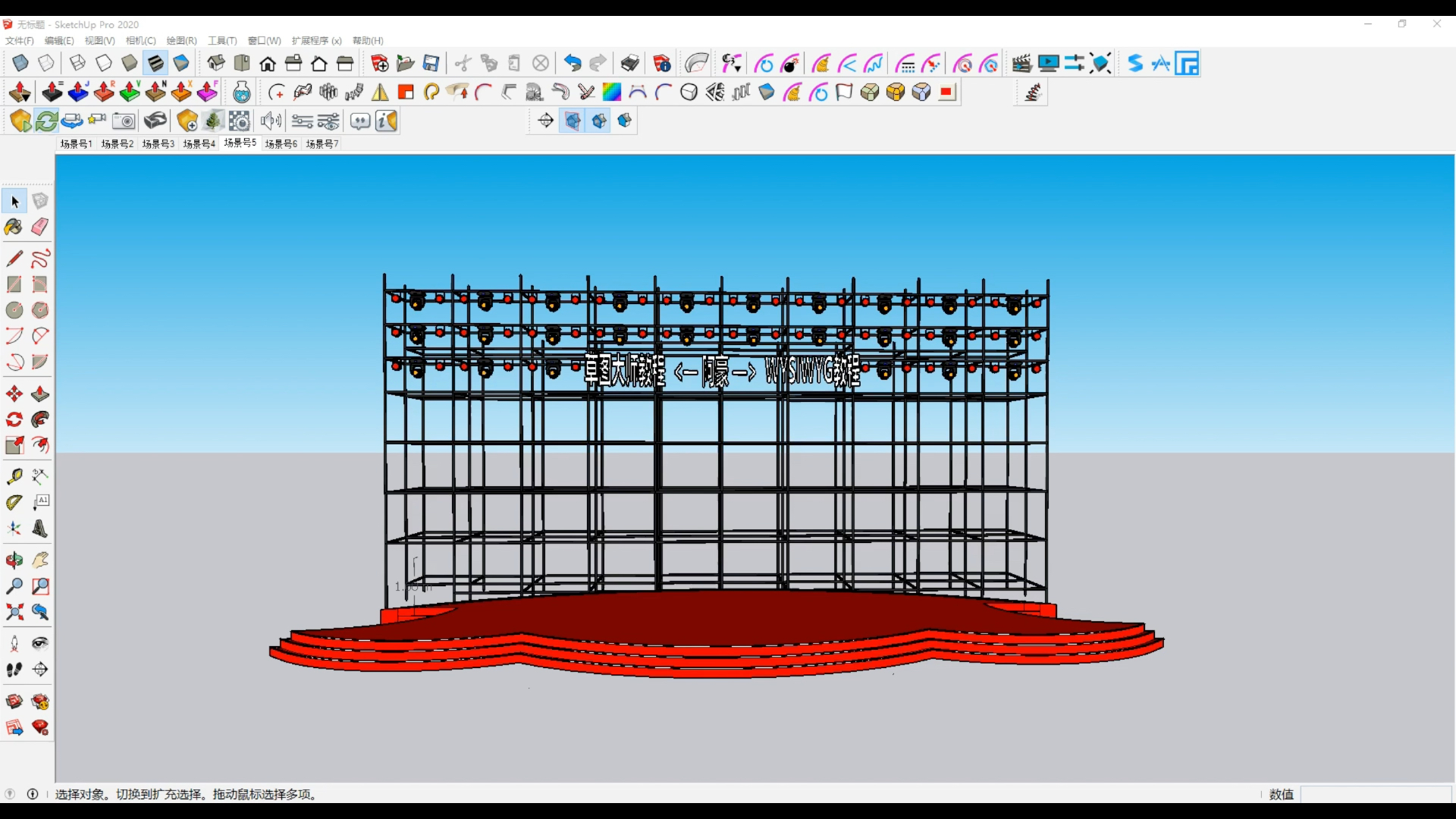Select the Pencil line tool
The image size is (1456, 819).
[14, 259]
